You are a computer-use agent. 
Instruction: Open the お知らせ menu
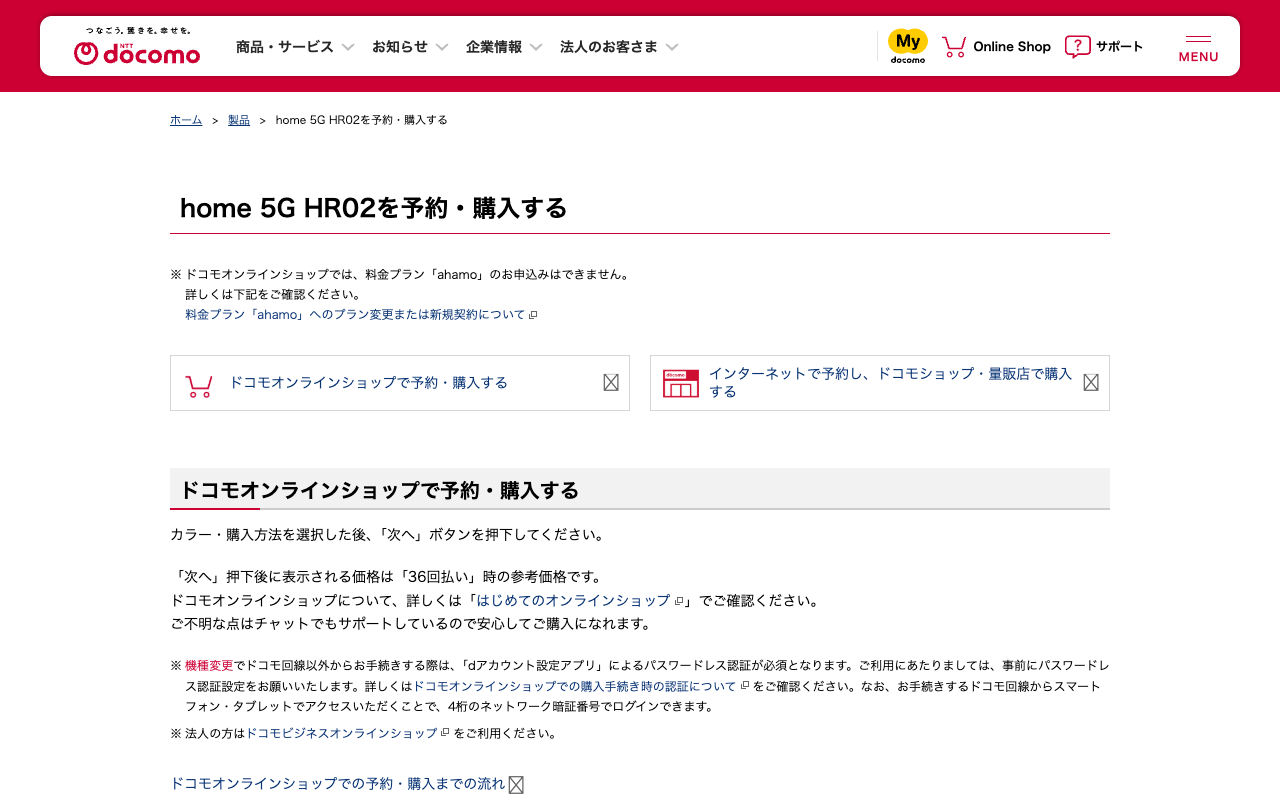click(400, 47)
